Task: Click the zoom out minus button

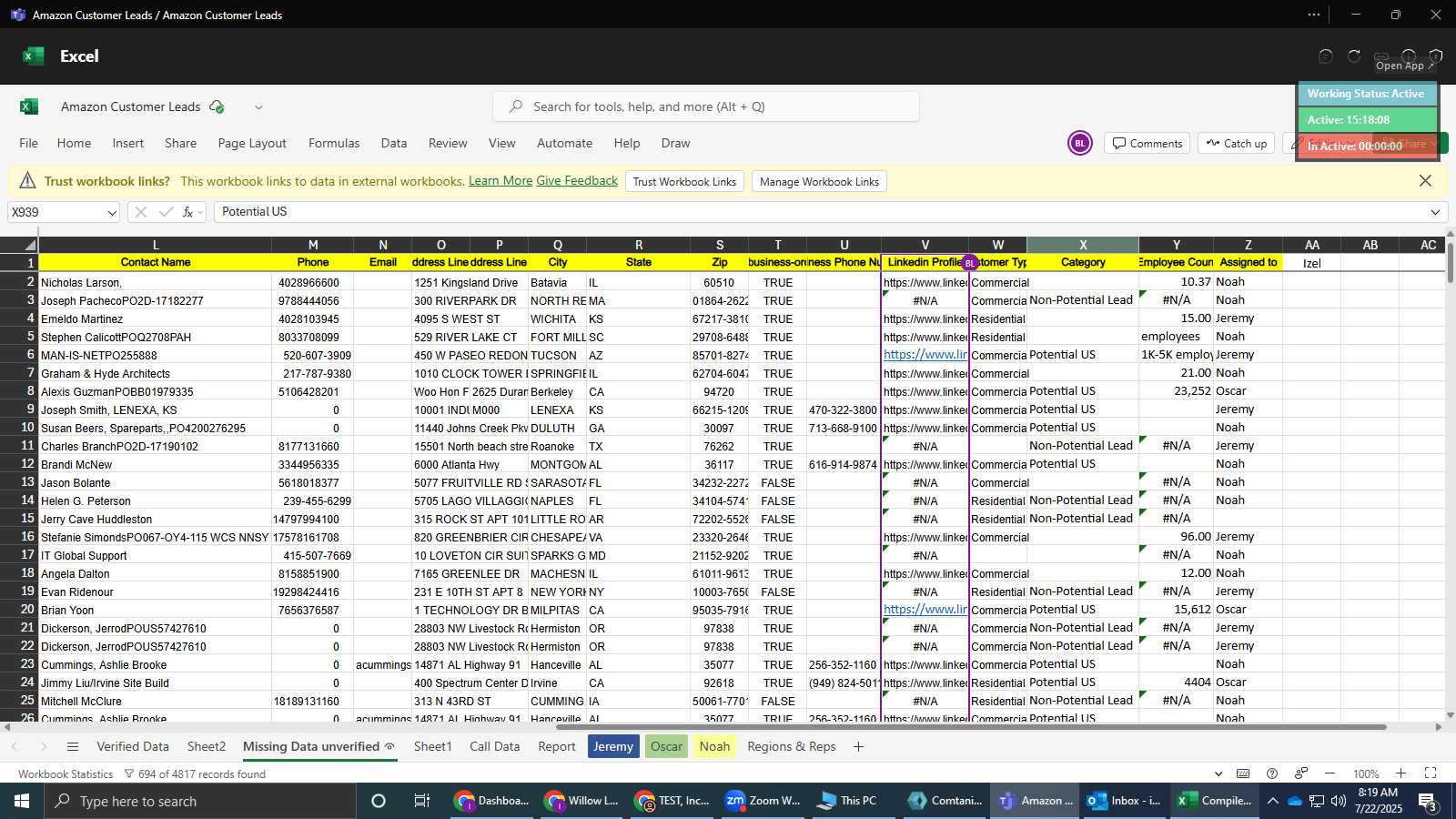Action: [1330, 774]
